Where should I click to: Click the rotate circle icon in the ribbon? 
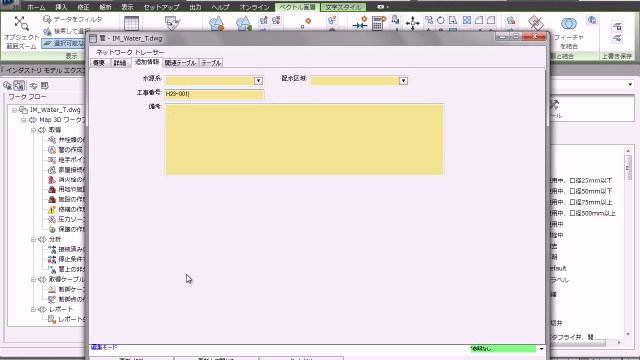(441, 20)
